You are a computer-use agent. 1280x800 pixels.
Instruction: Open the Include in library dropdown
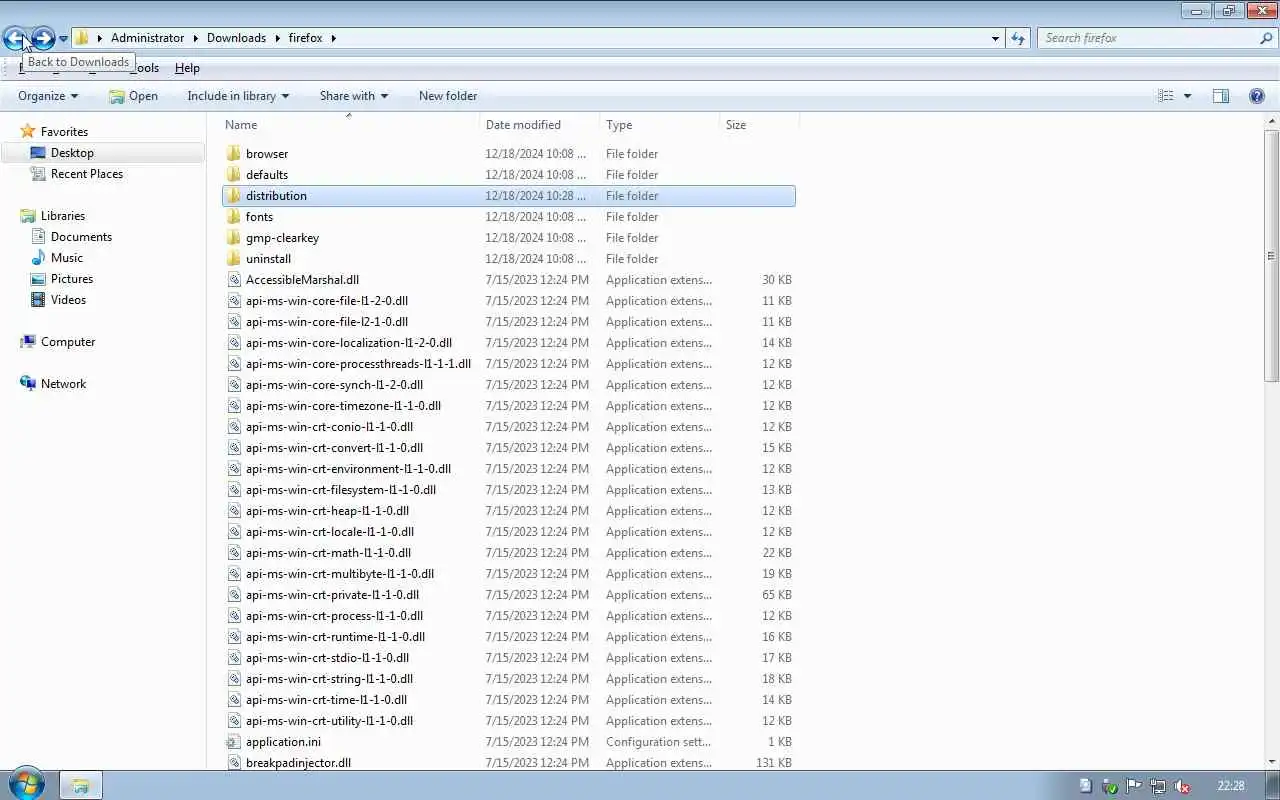point(238,96)
